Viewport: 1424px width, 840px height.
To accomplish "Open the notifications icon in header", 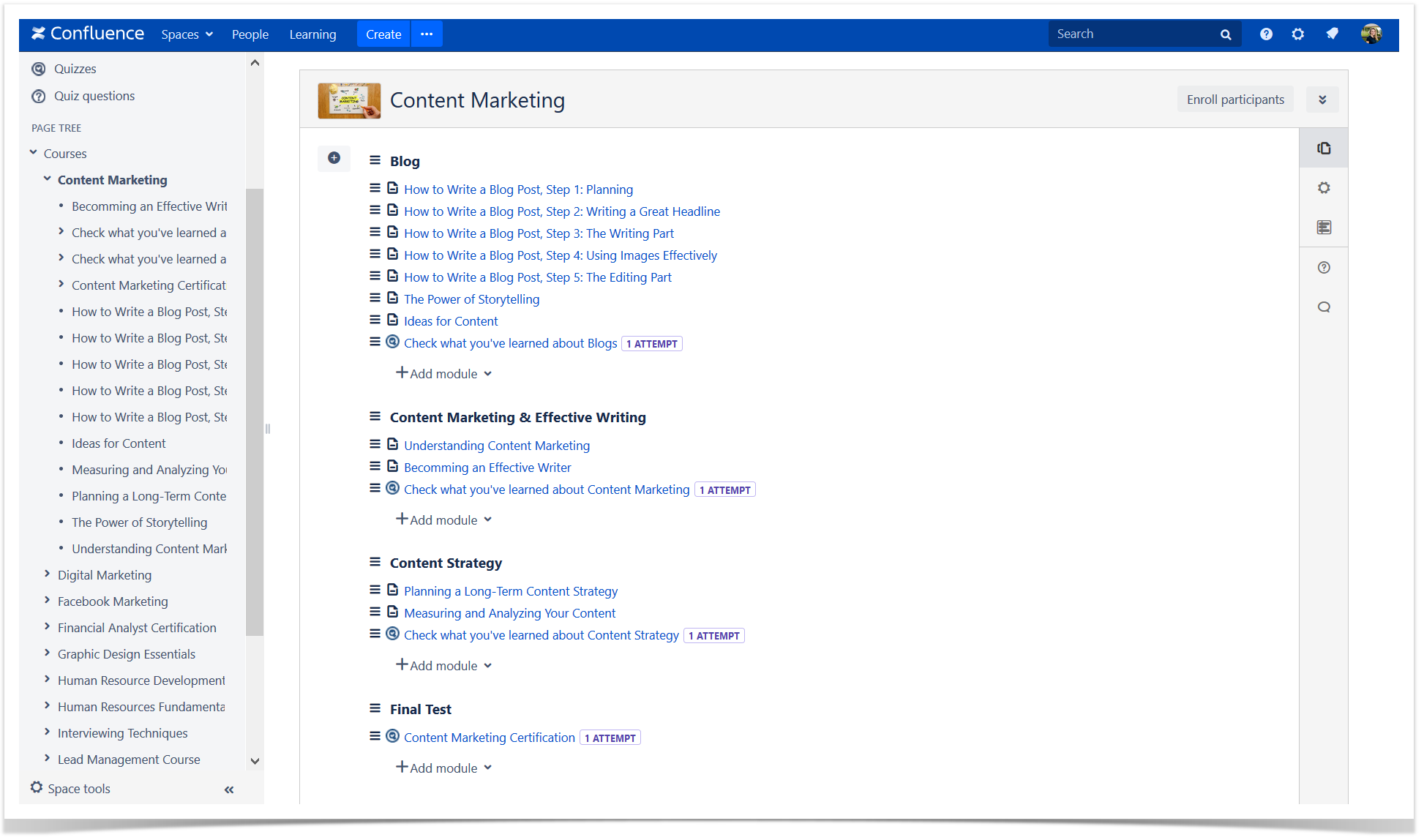I will click(x=1333, y=34).
